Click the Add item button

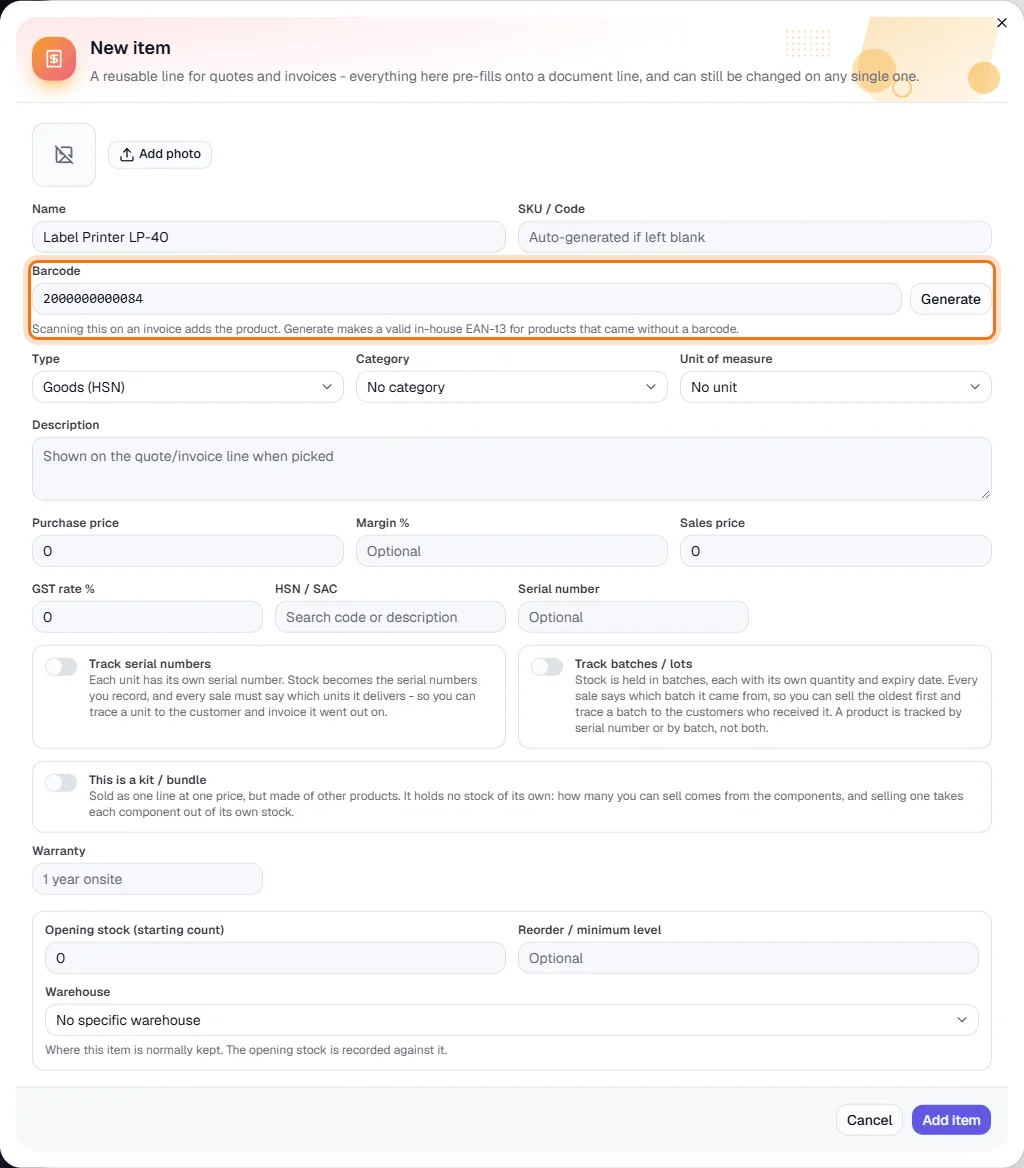(x=951, y=1120)
